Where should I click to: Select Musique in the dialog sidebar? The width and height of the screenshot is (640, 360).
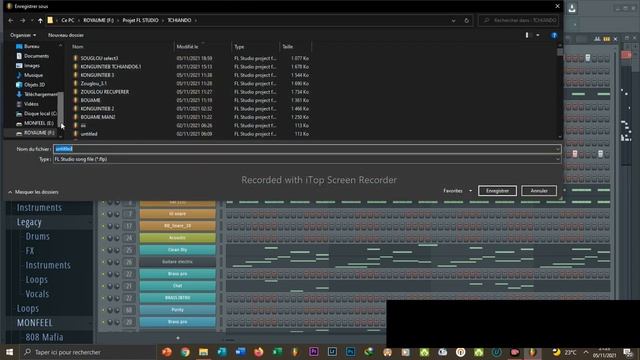pyautogui.click(x=33, y=75)
